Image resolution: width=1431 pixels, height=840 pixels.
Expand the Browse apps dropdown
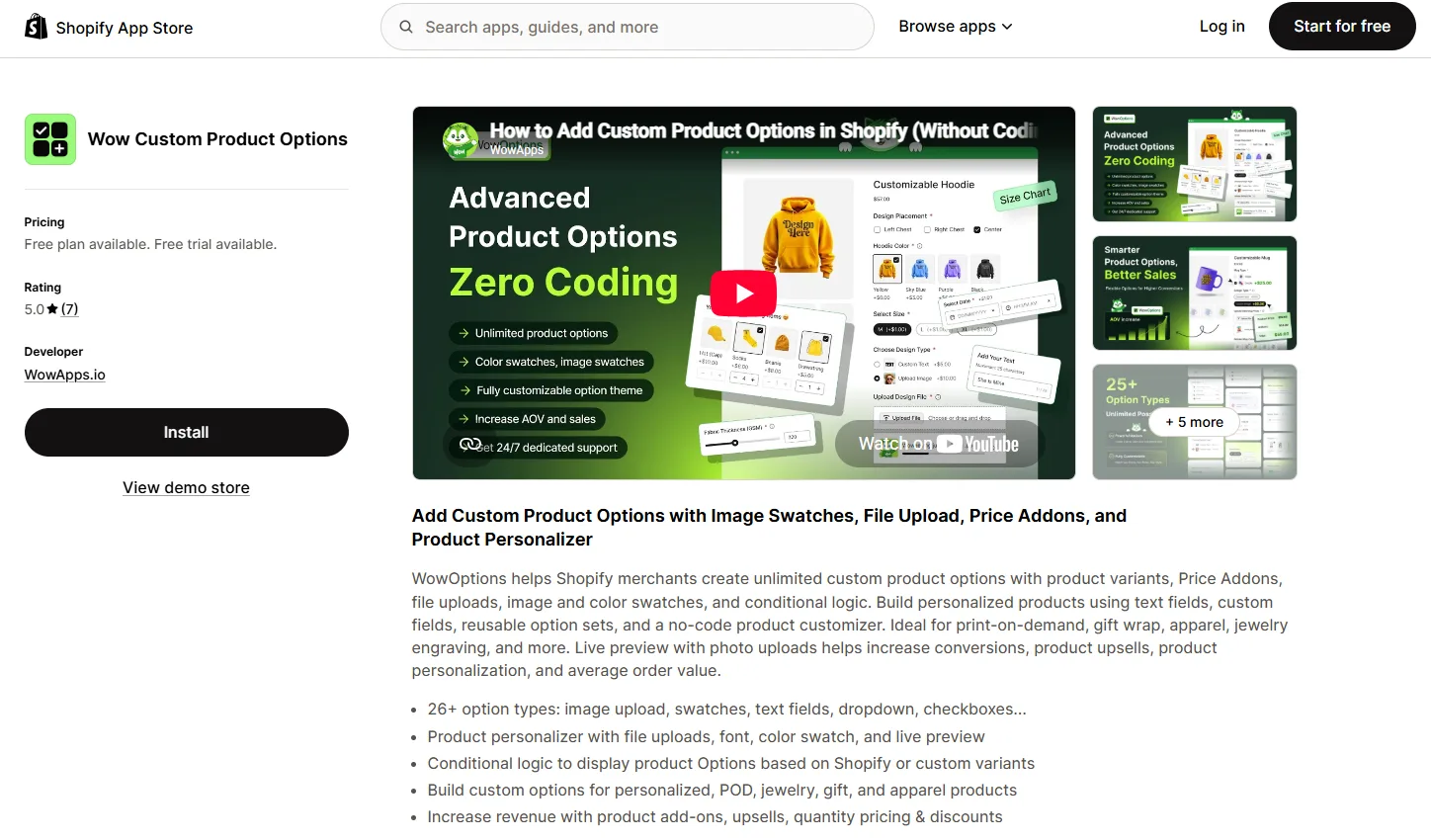tap(956, 27)
